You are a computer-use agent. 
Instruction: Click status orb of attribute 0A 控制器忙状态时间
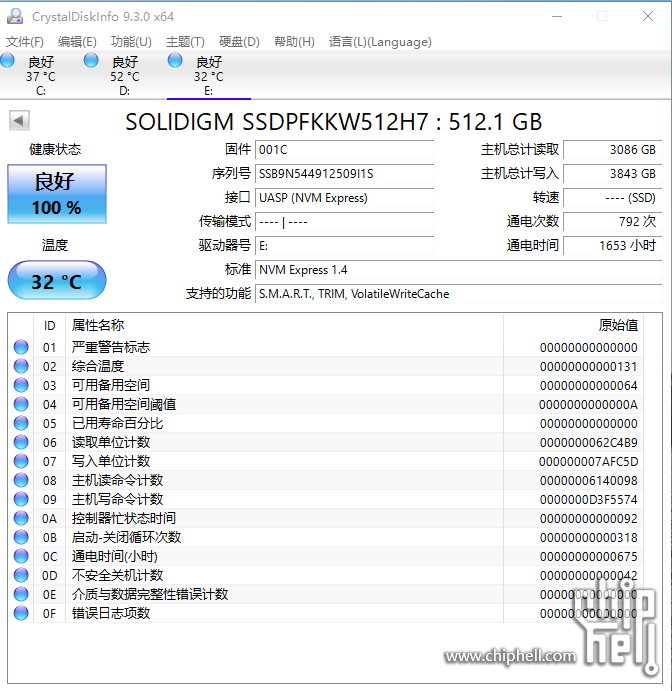[21, 518]
